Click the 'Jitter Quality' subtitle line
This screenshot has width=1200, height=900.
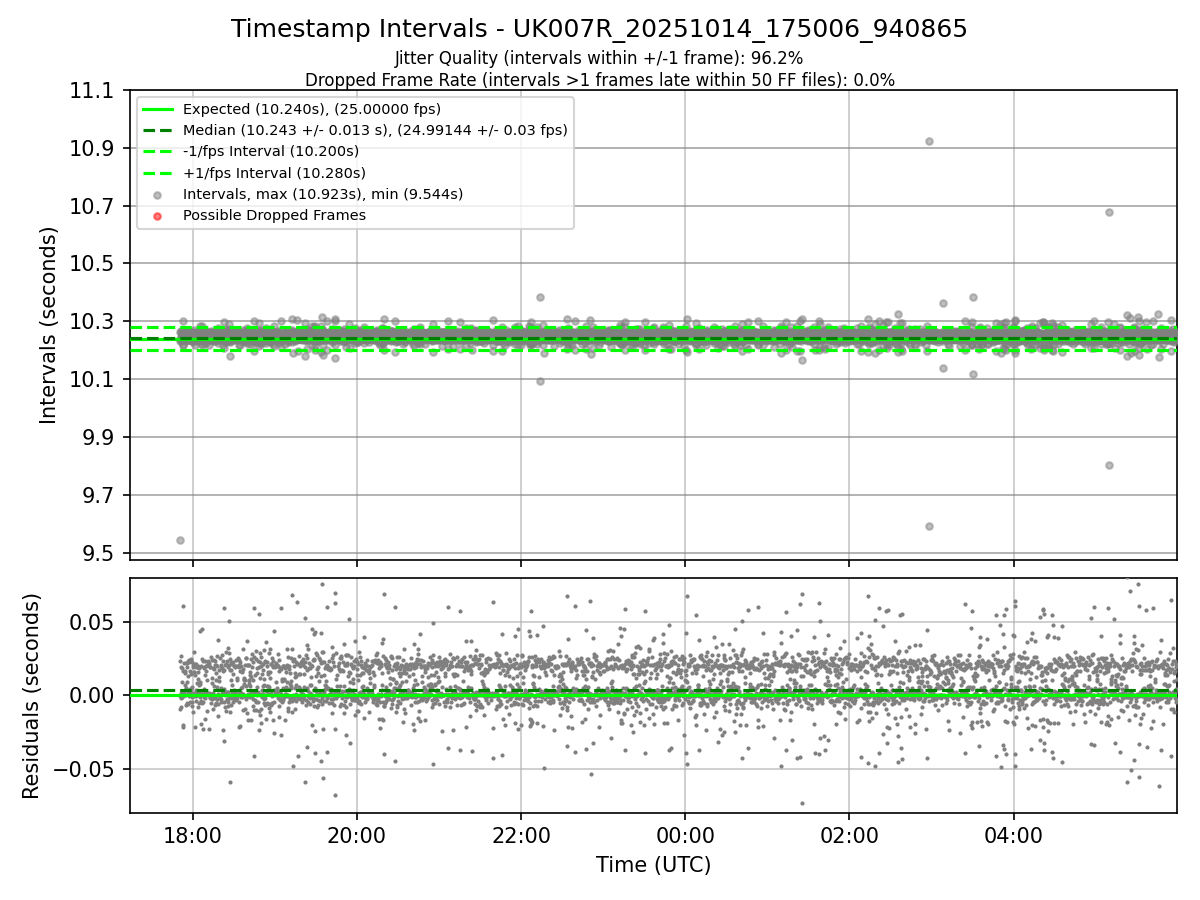point(599,58)
